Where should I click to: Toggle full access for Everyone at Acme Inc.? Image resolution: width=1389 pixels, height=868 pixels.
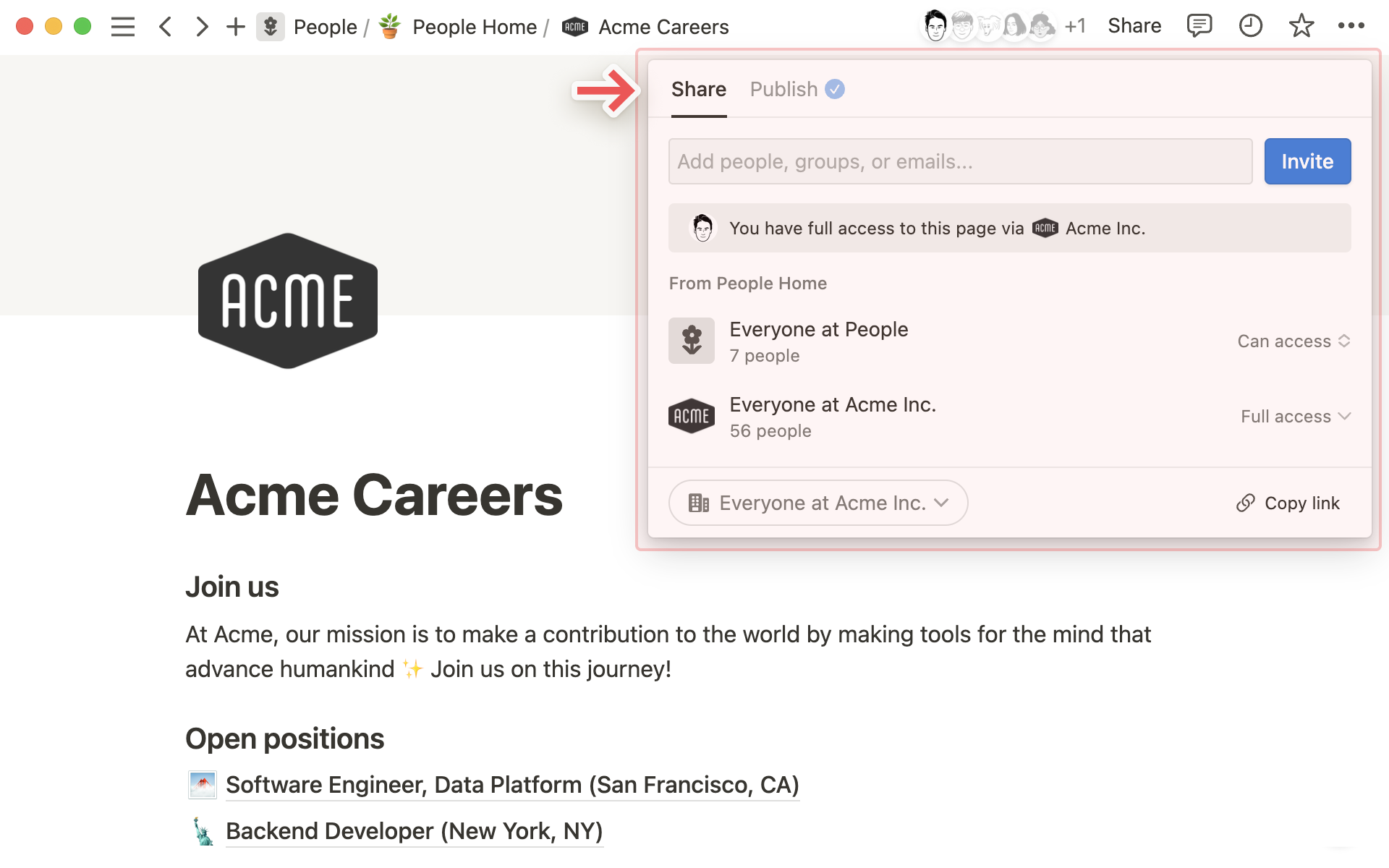(x=1295, y=416)
